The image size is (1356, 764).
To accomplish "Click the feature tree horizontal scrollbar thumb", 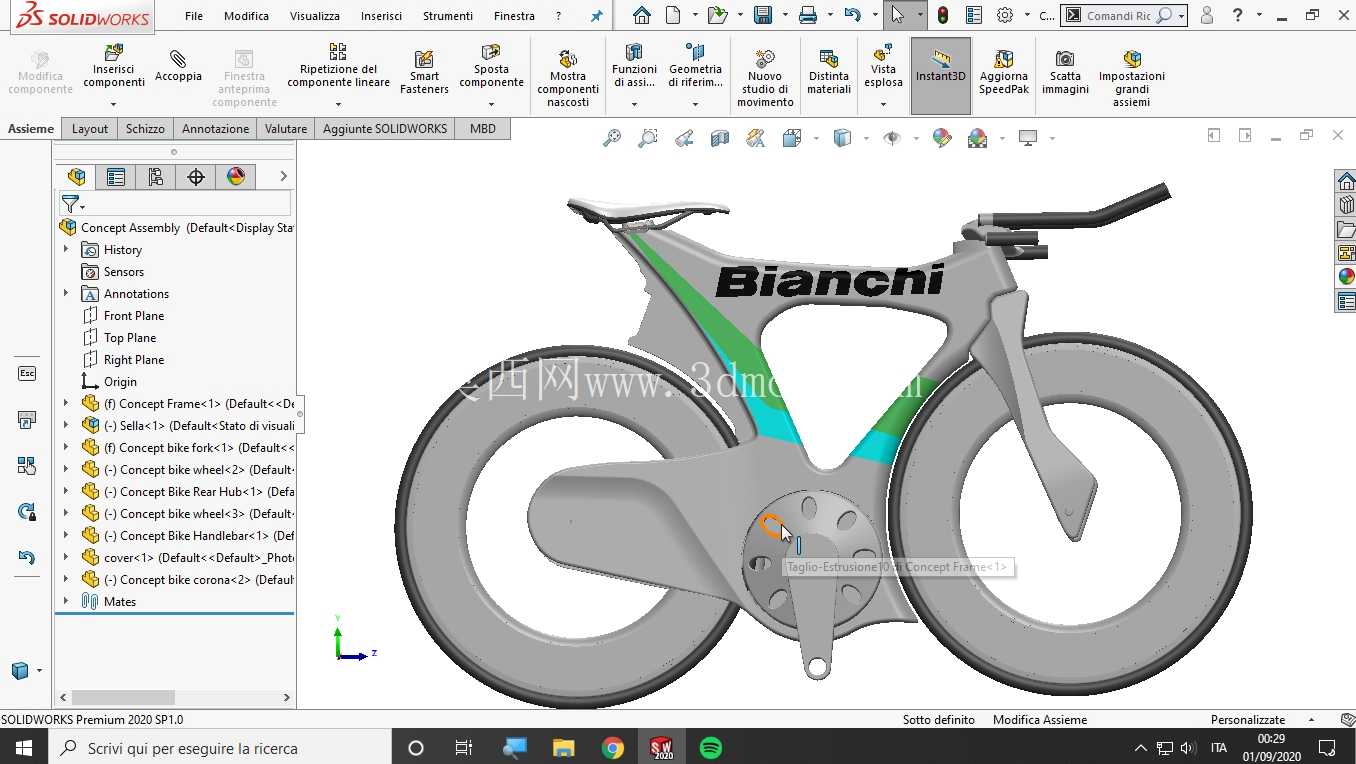I will (x=123, y=697).
